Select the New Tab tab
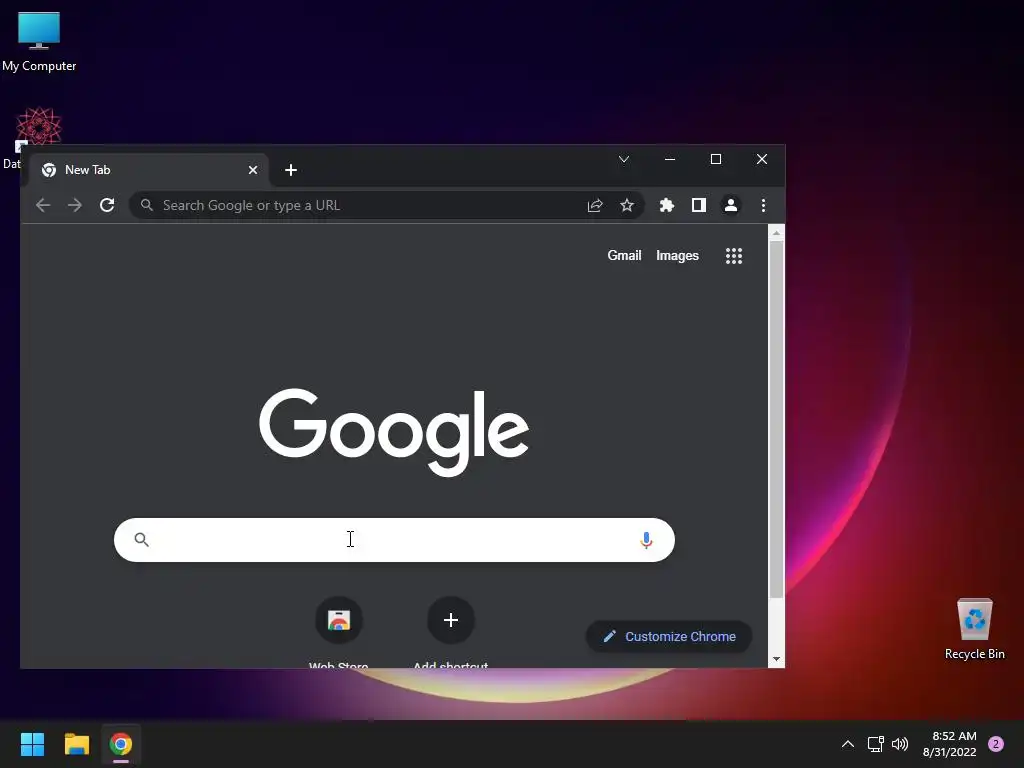Image resolution: width=1024 pixels, height=768 pixels. coord(150,170)
